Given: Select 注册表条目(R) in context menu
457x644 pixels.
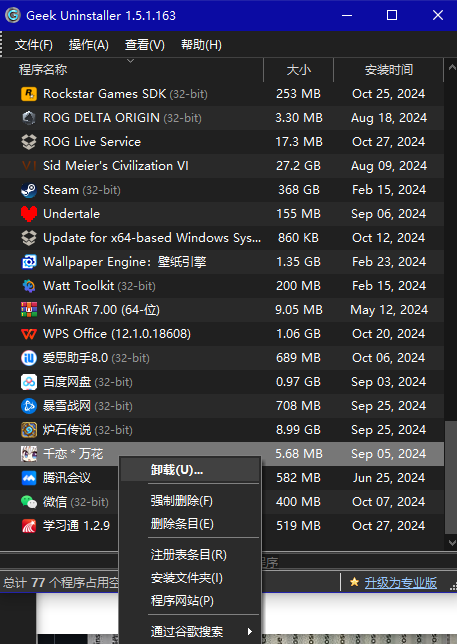Looking at the screenshot, I should point(190,555).
